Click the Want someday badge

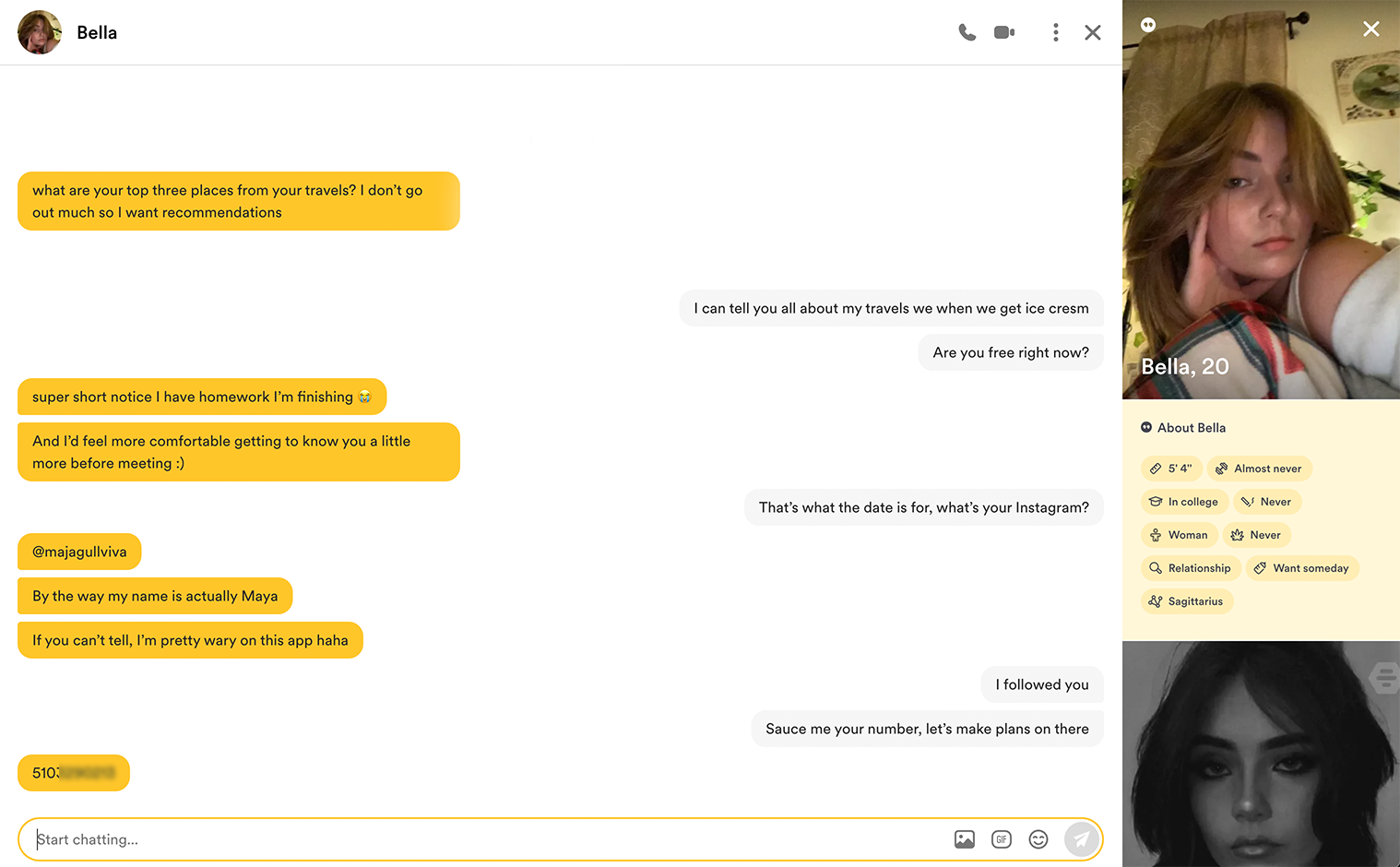pyautogui.click(x=1302, y=568)
